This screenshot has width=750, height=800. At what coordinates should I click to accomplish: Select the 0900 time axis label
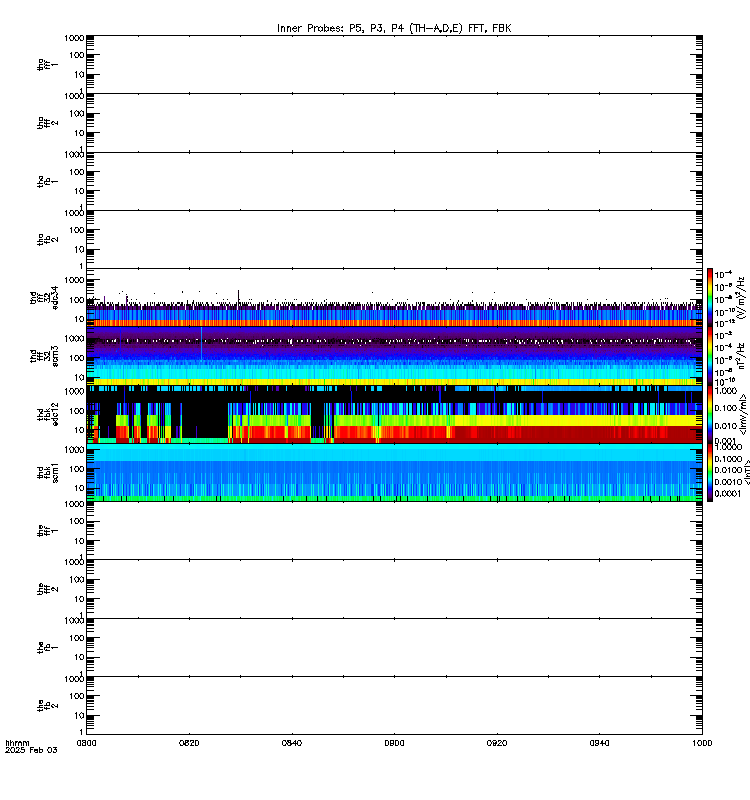tap(394, 743)
